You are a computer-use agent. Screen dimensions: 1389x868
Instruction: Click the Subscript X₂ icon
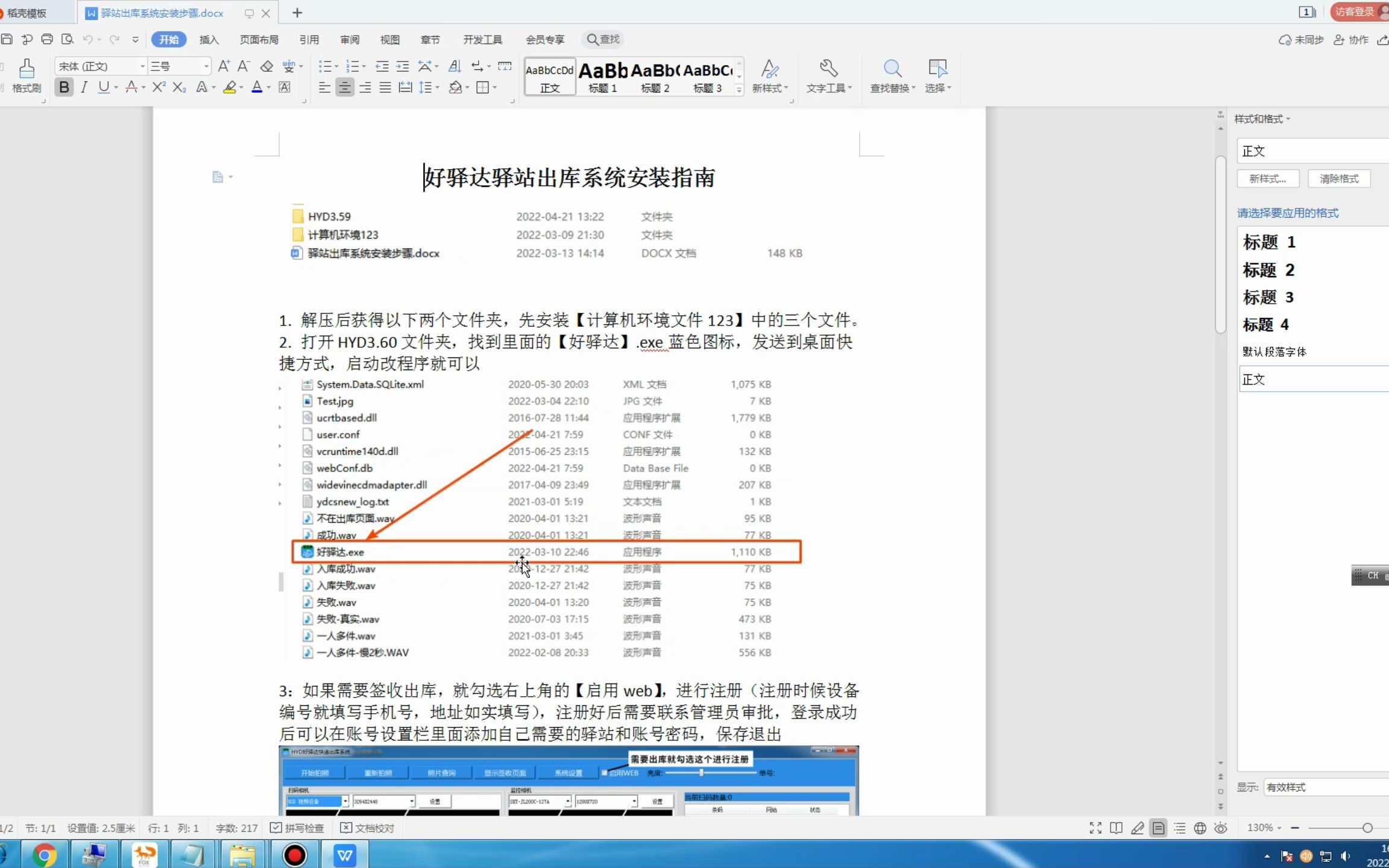[x=179, y=87]
